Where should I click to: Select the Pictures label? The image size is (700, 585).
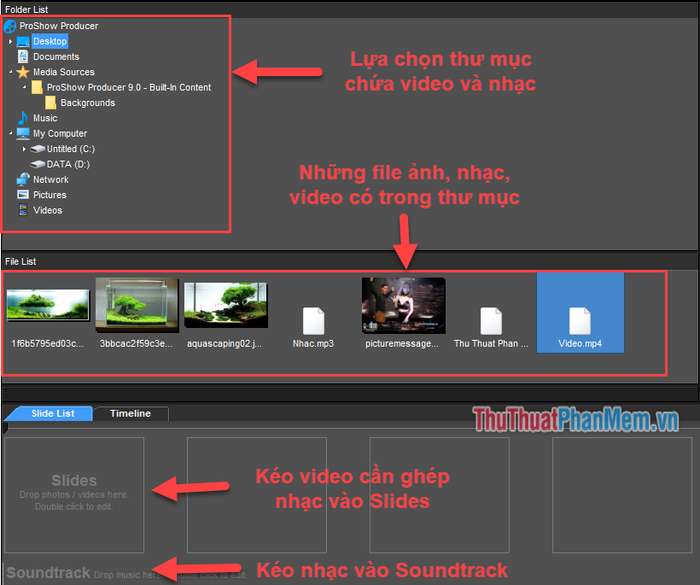pyautogui.click(x=50, y=195)
